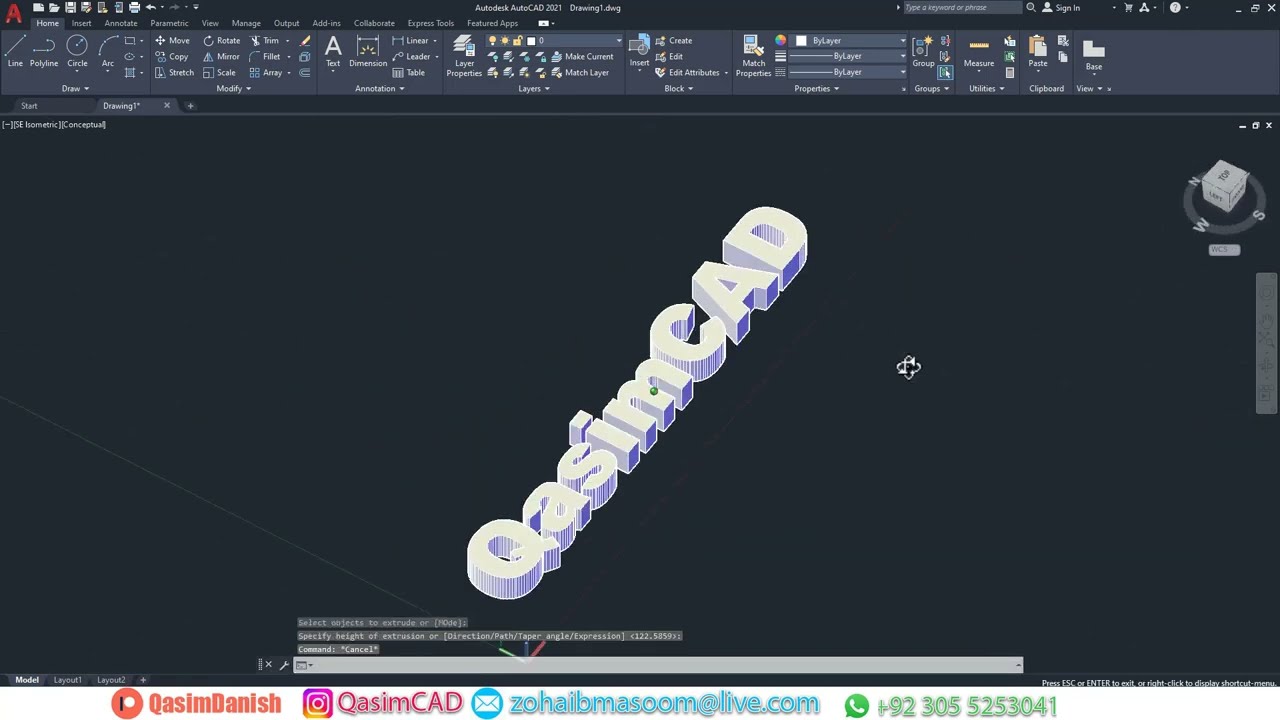This screenshot has width=1280, height=720.
Task: Switch to the Start tab
Action: [29, 106]
